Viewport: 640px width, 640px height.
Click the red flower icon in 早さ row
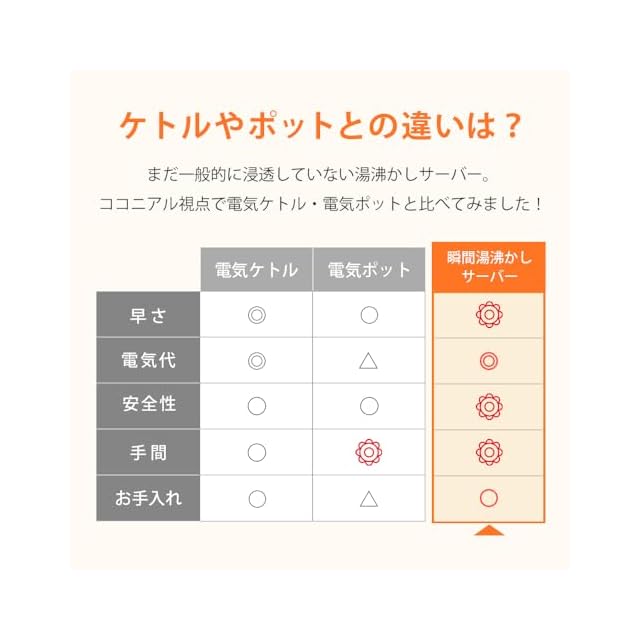(x=489, y=315)
